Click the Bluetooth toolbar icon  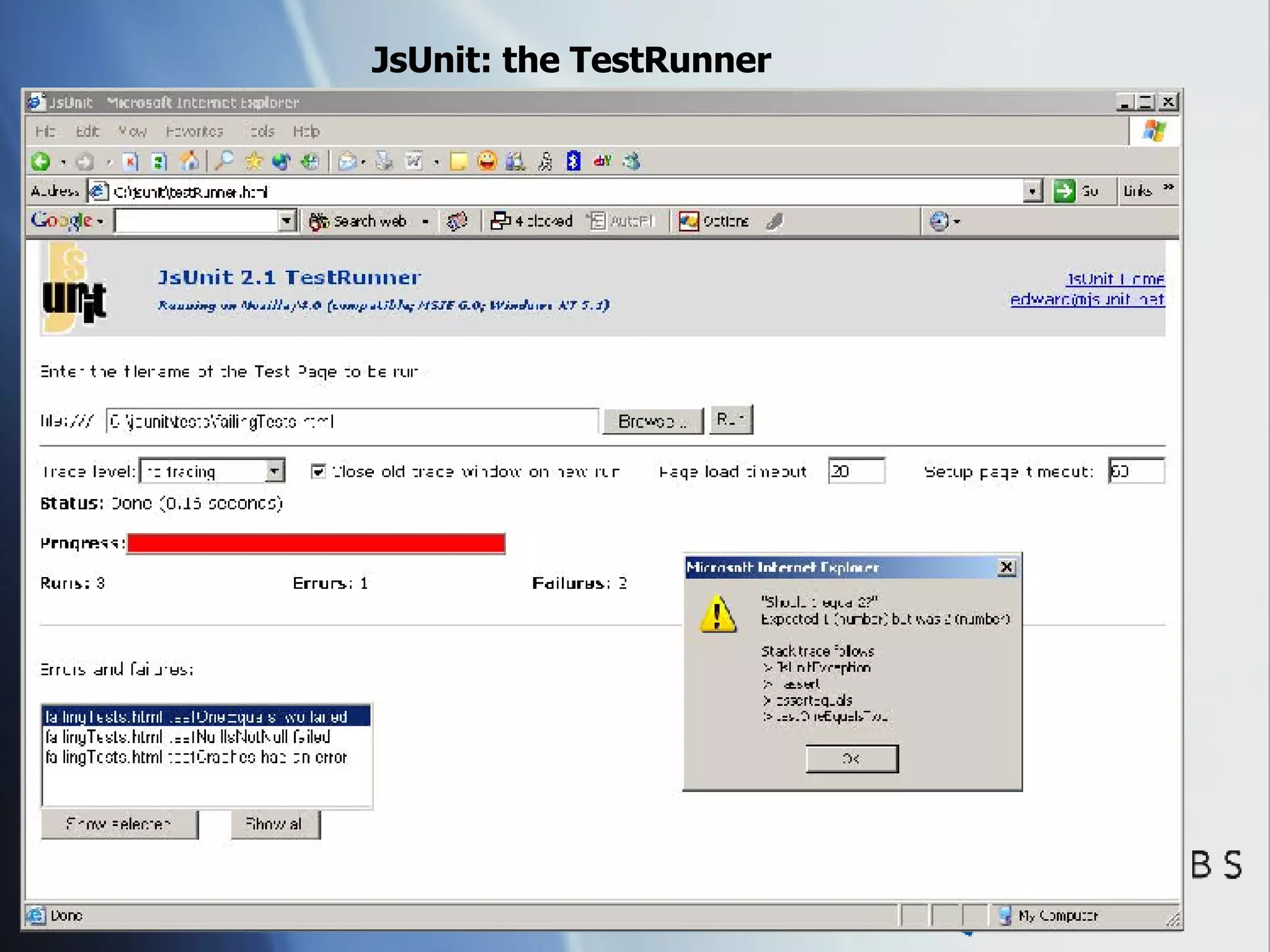click(574, 161)
